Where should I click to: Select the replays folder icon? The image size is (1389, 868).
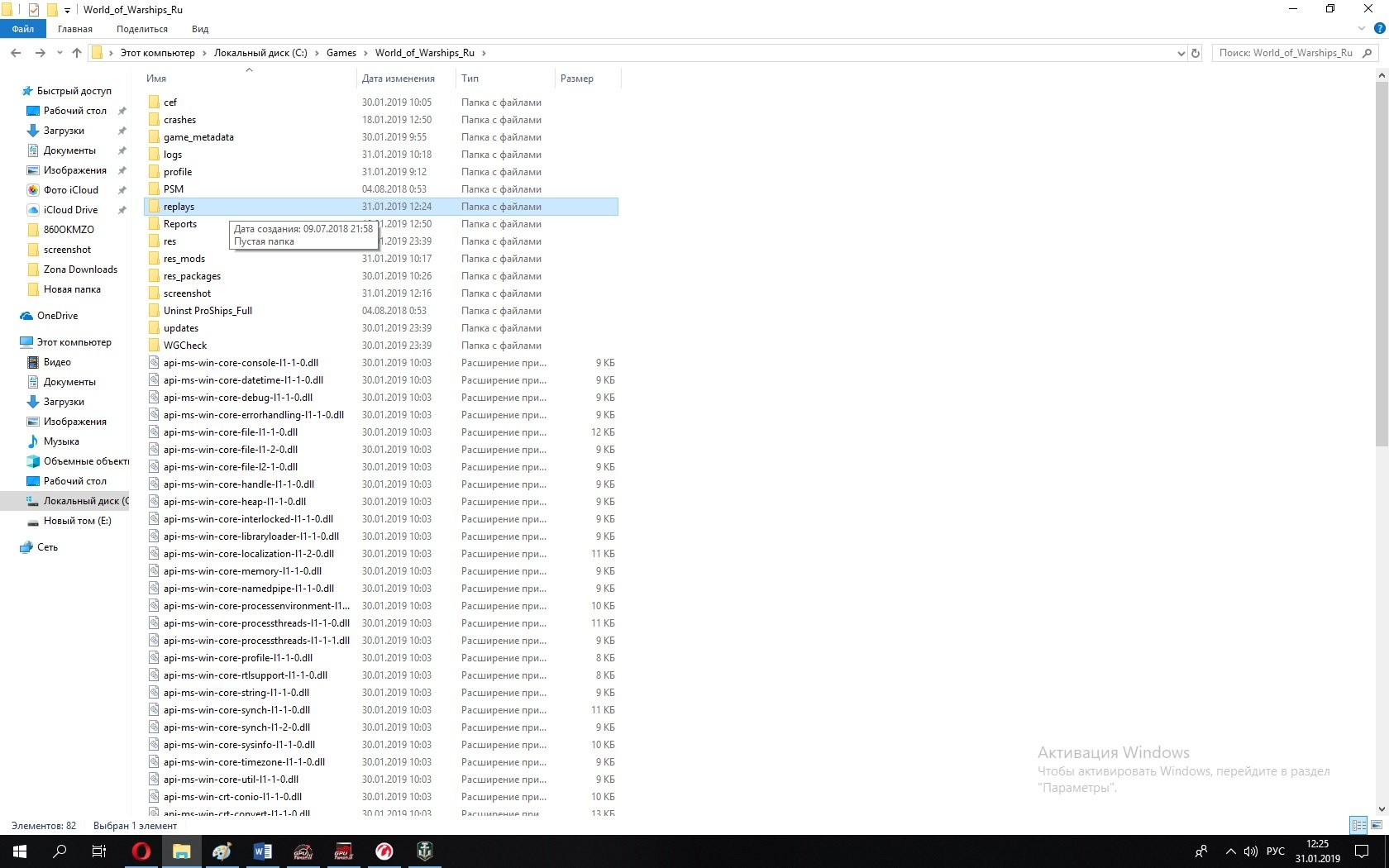[x=154, y=207]
